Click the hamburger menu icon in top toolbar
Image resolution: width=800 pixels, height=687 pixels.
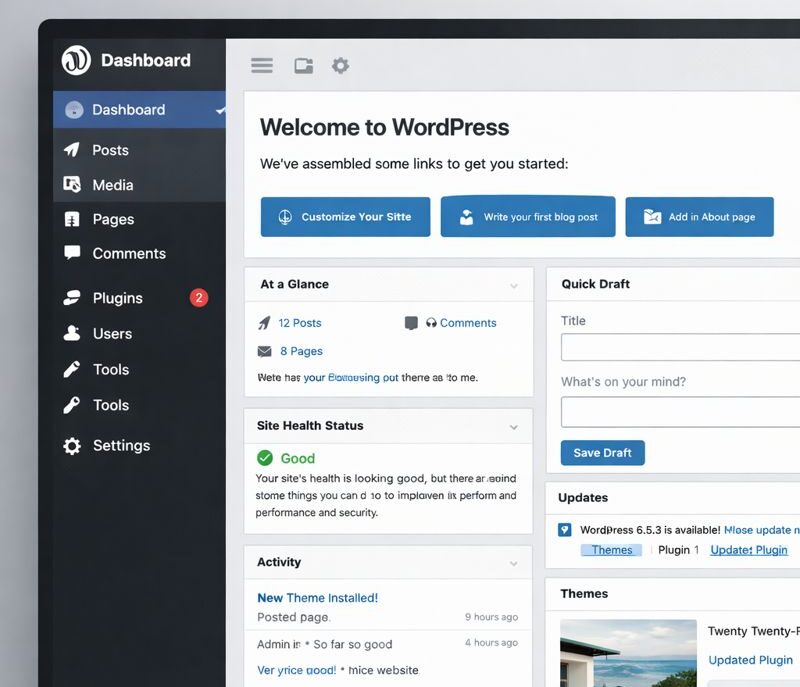coord(262,66)
